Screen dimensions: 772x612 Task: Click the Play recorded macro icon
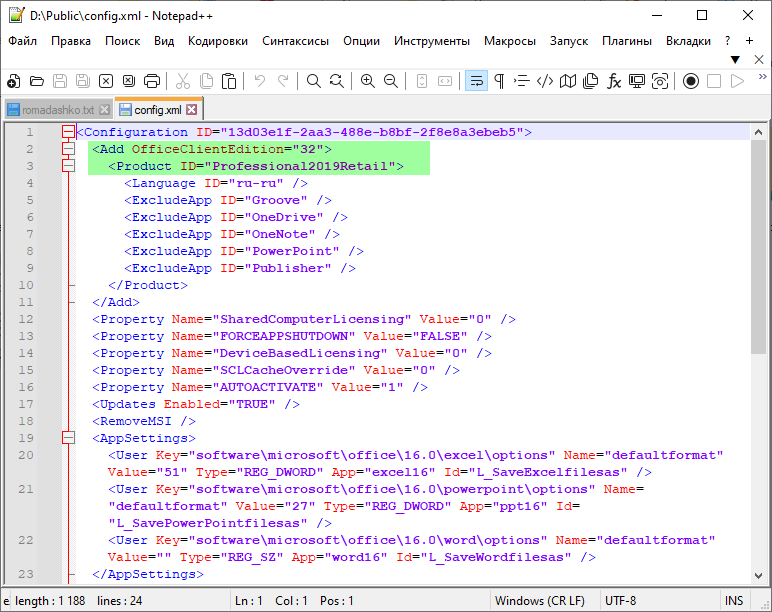(737, 81)
